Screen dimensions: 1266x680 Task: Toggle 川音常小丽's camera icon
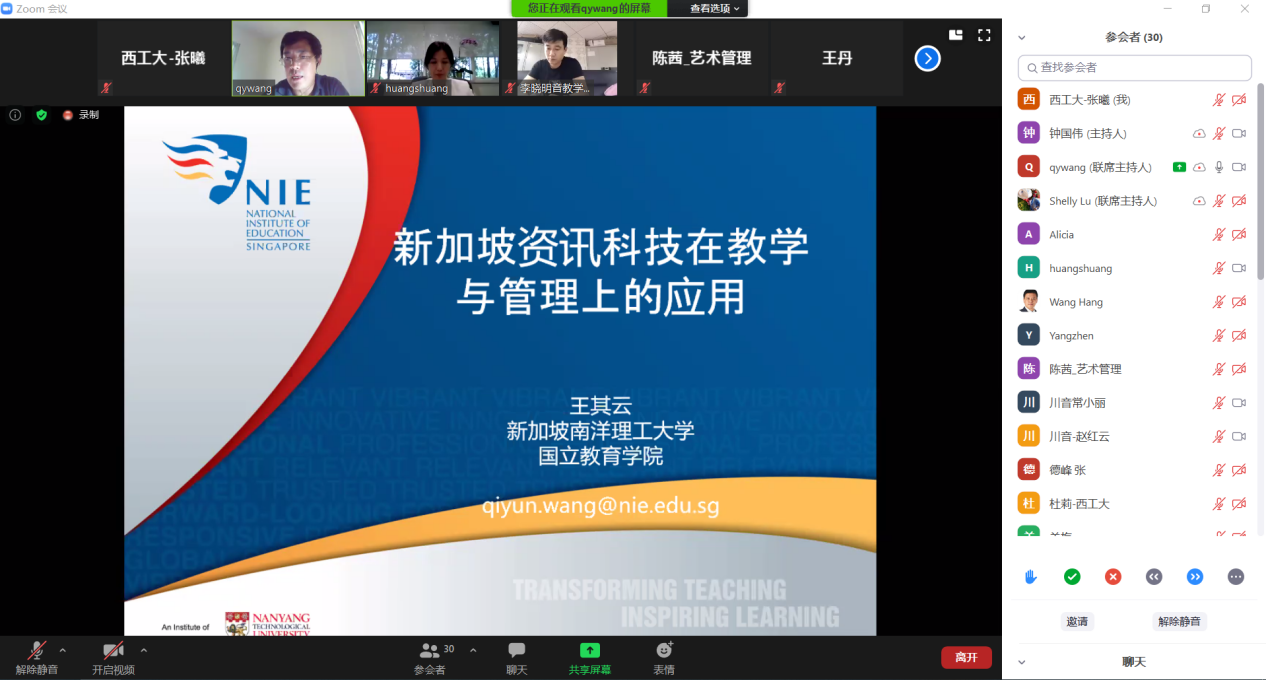(1239, 403)
